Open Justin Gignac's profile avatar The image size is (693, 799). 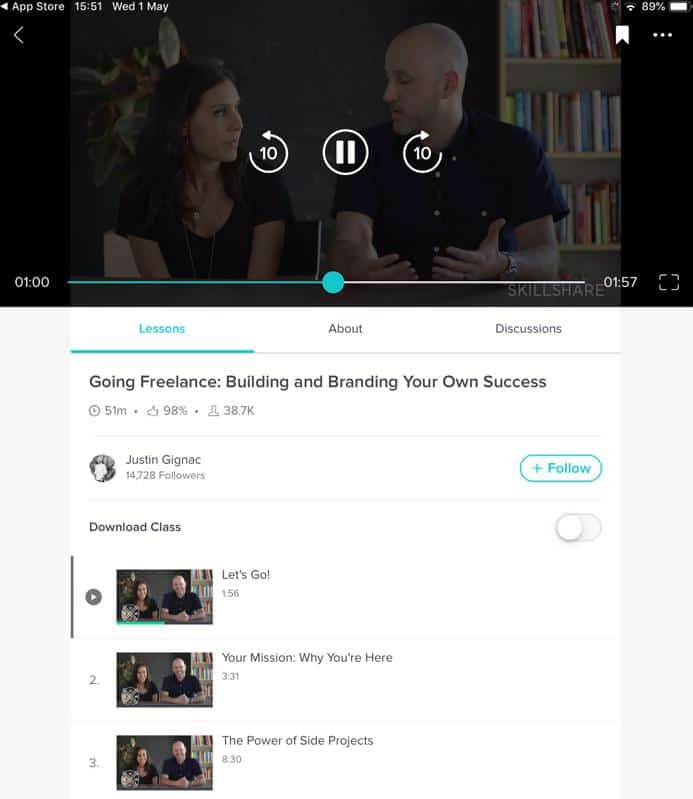pyautogui.click(x=103, y=468)
